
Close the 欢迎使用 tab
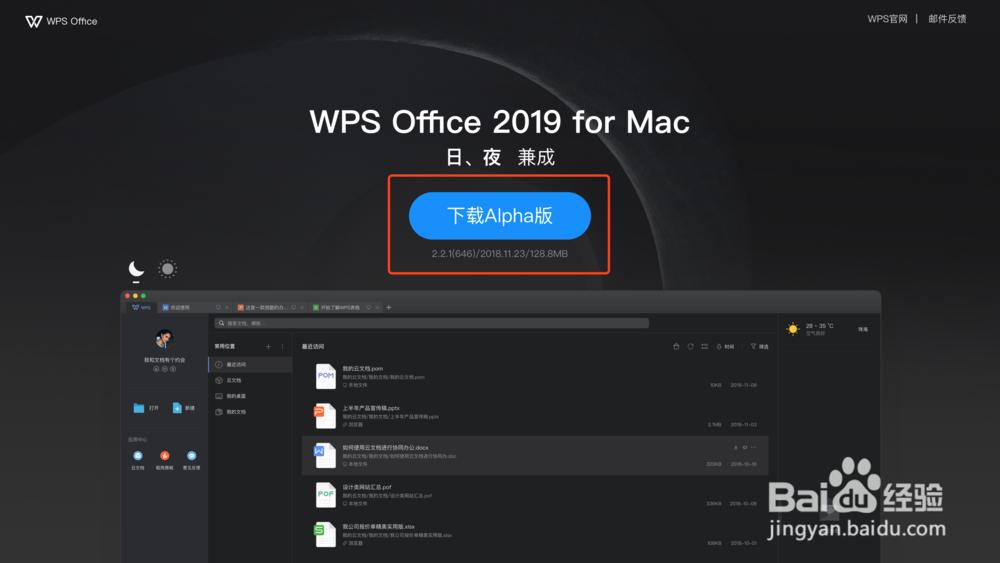(x=226, y=307)
